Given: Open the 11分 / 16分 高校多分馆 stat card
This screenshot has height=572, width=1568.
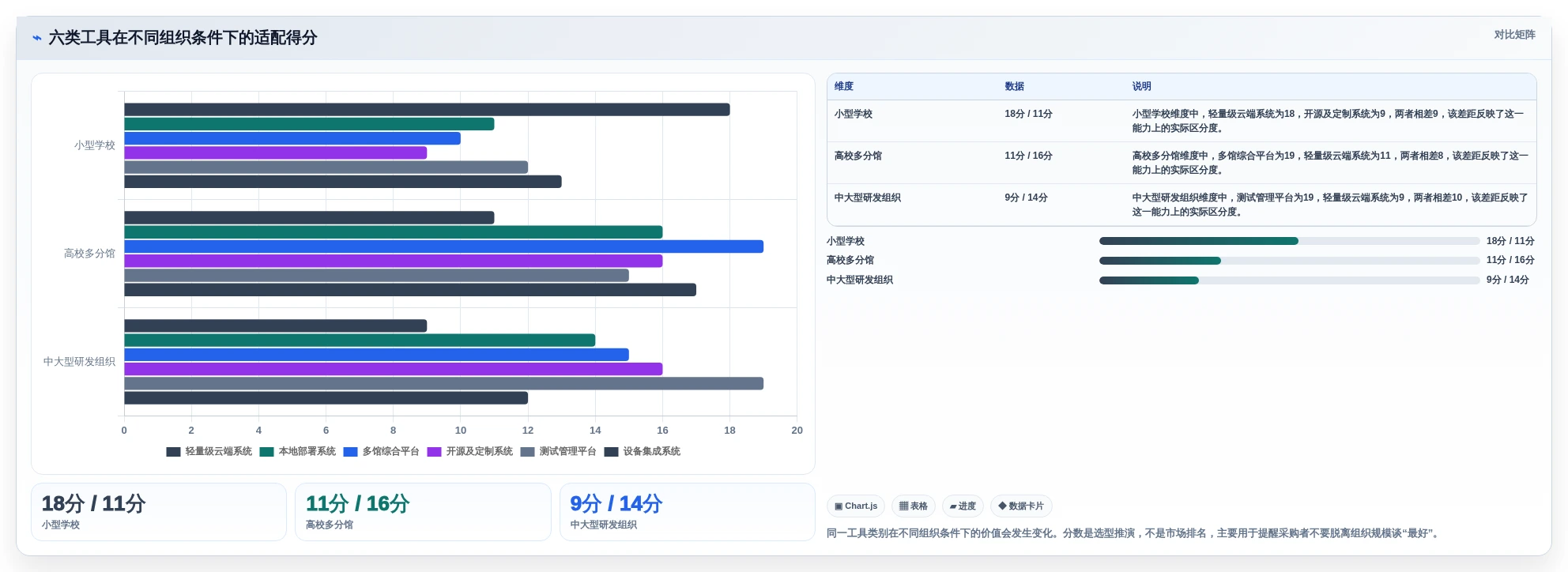Looking at the screenshot, I should pos(423,512).
